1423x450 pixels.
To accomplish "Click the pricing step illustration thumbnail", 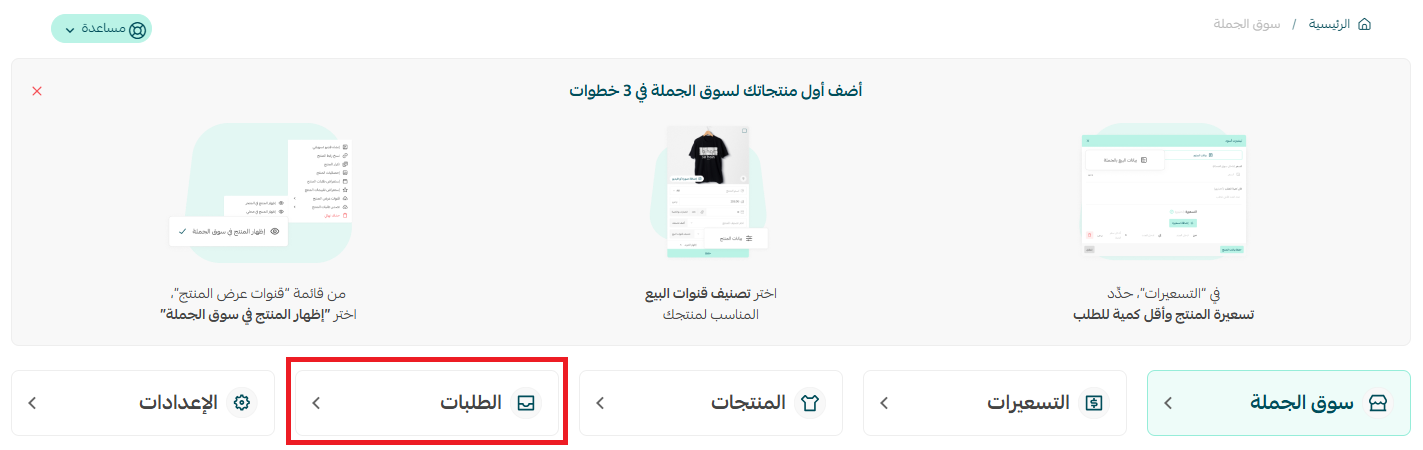I will point(1163,193).
